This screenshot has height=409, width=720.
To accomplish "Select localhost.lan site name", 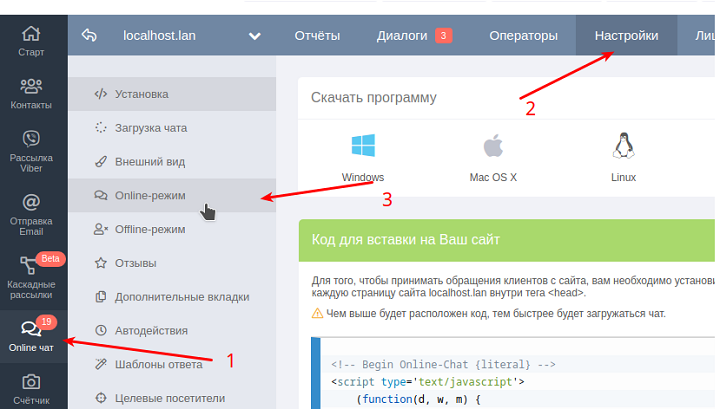I will point(159,35).
